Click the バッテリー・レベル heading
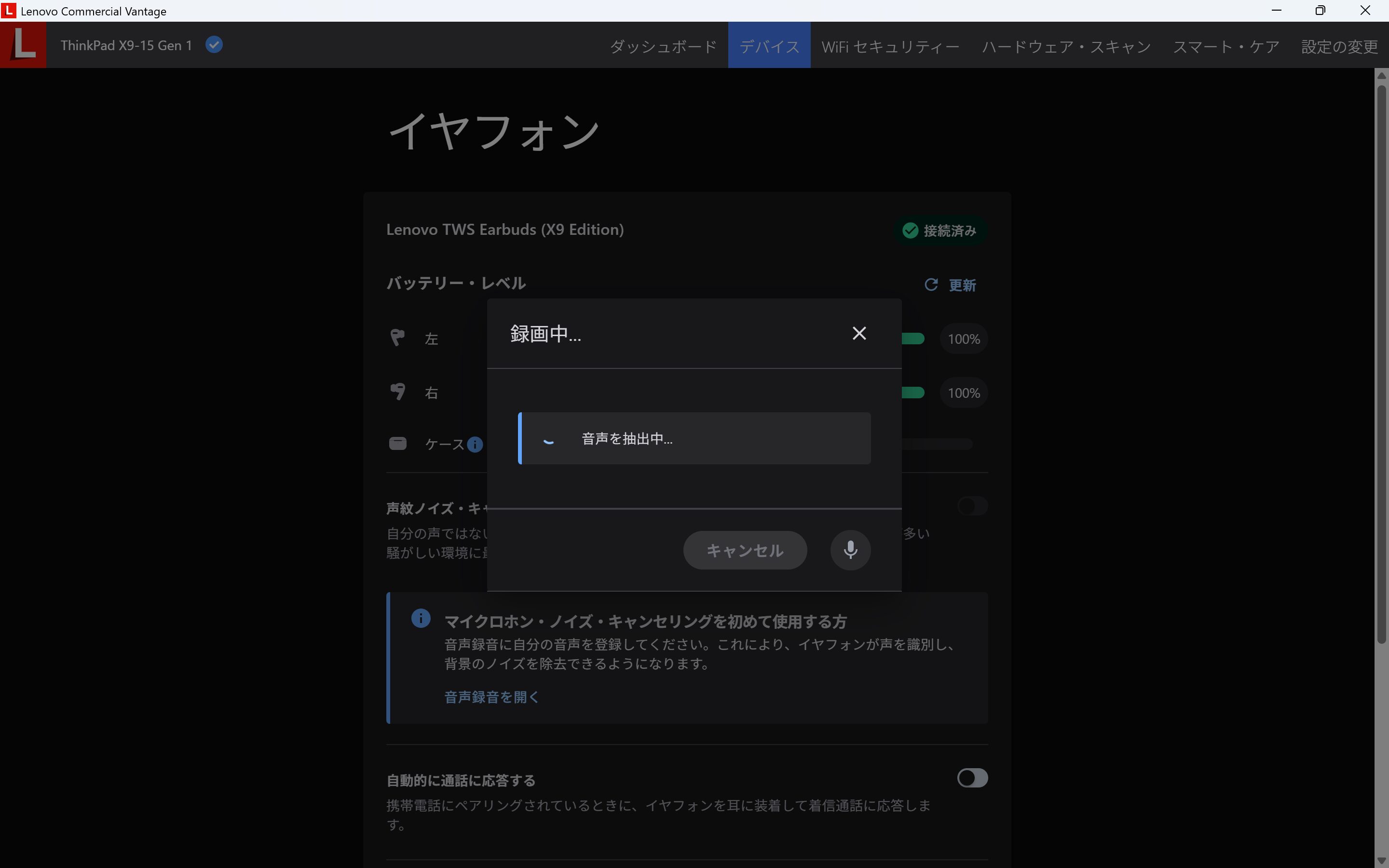The height and width of the screenshot is (868, 1389). tap(456, 283)
